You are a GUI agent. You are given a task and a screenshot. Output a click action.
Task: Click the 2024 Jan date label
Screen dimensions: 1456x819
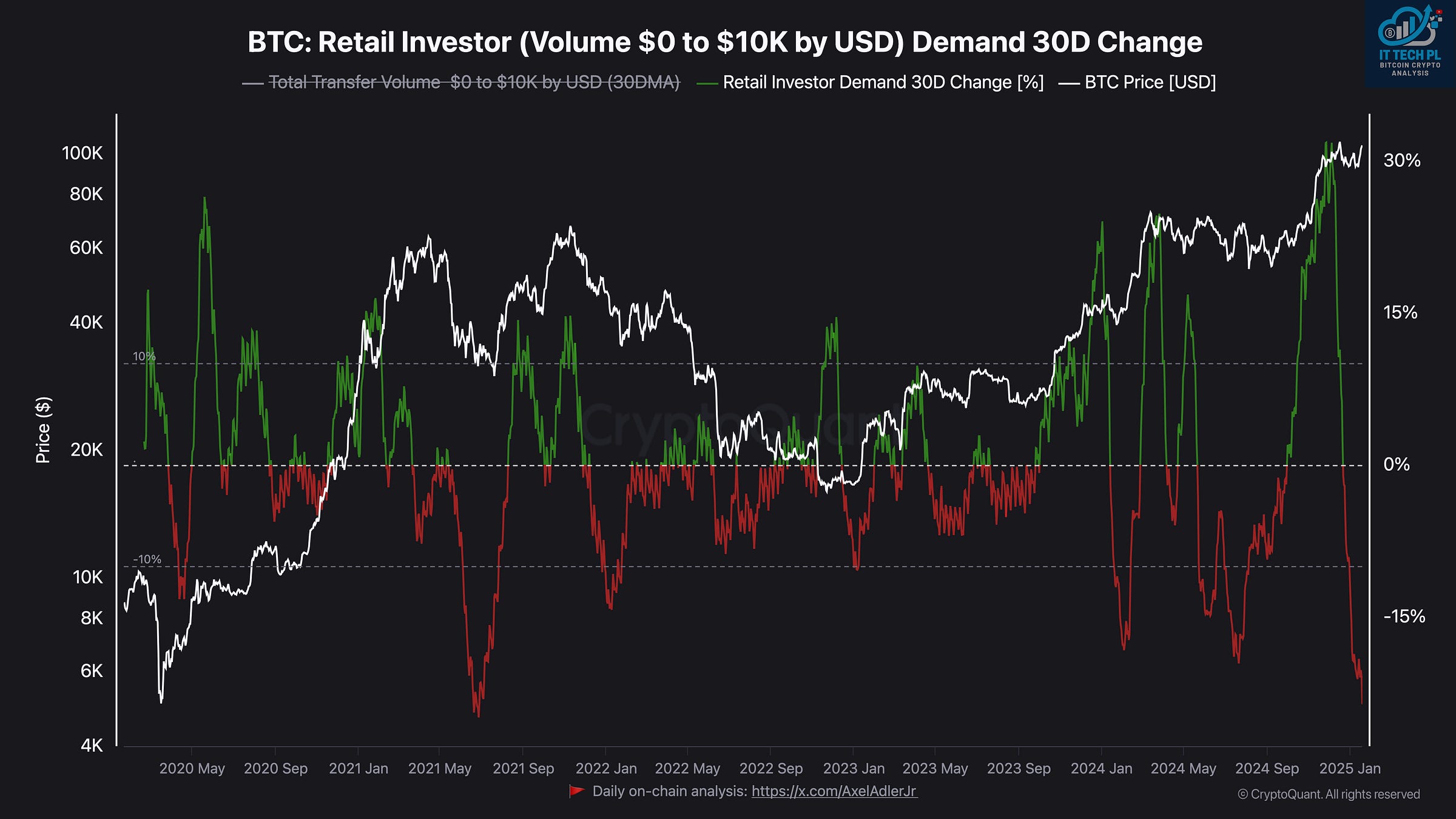[x=1101, y=769]
